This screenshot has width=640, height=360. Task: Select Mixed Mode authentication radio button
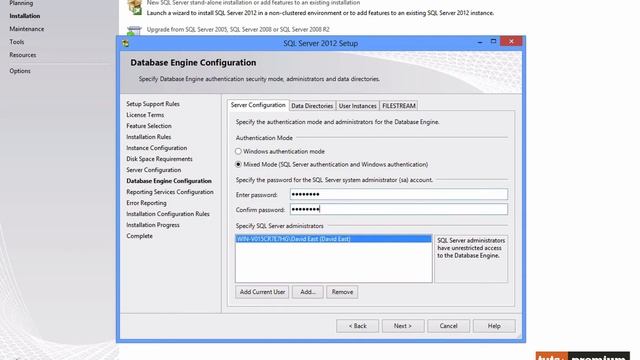238,164
